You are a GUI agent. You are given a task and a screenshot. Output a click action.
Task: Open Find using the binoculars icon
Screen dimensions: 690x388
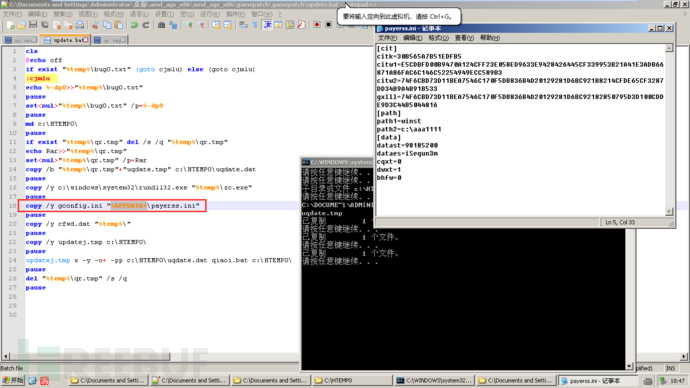pyautogui.click(x=161, y=25)
